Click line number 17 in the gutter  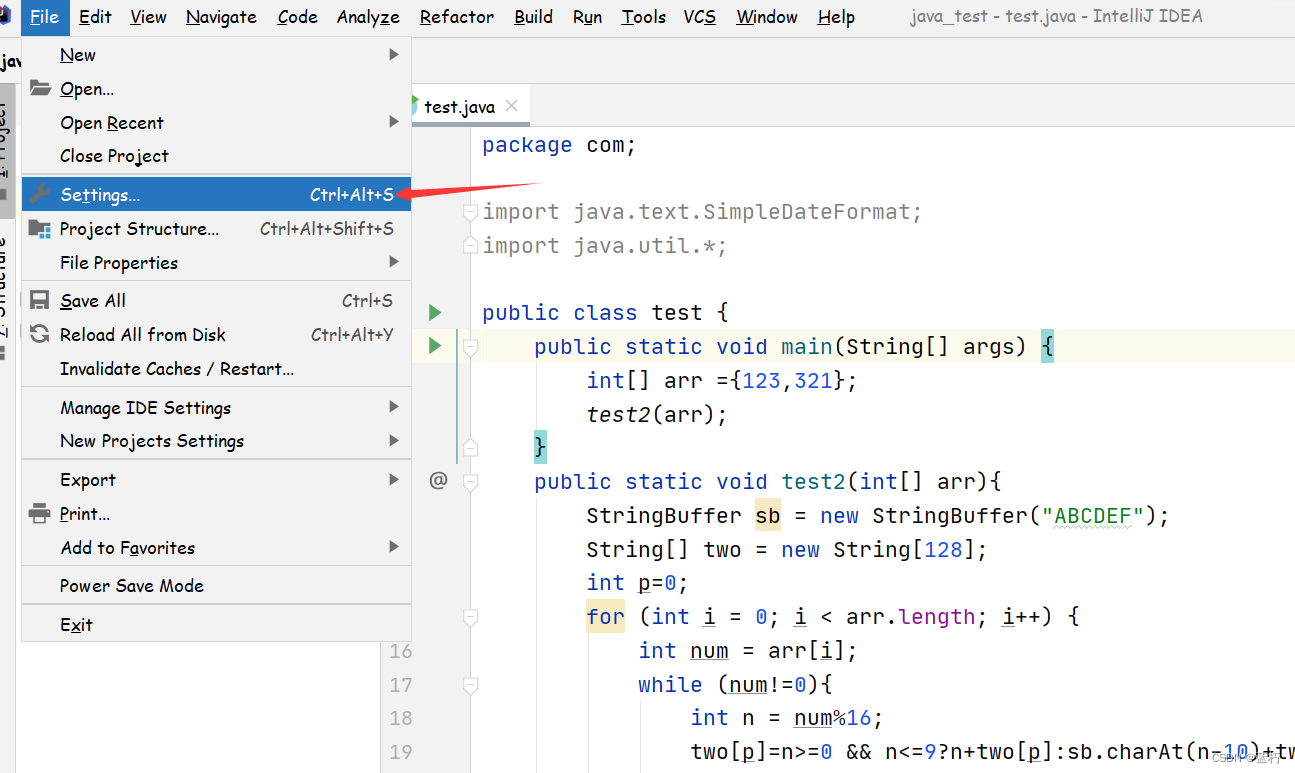coord(401,685)
